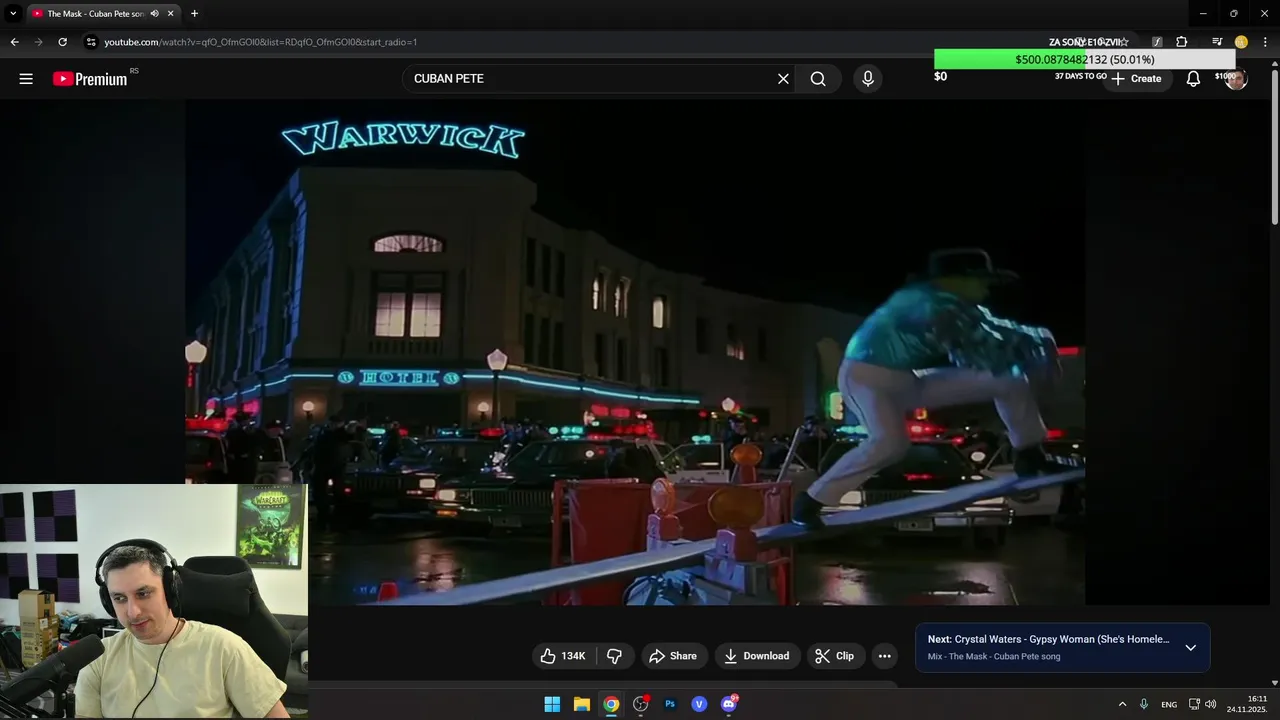Open the Windows Start menu

click(552, 704)
